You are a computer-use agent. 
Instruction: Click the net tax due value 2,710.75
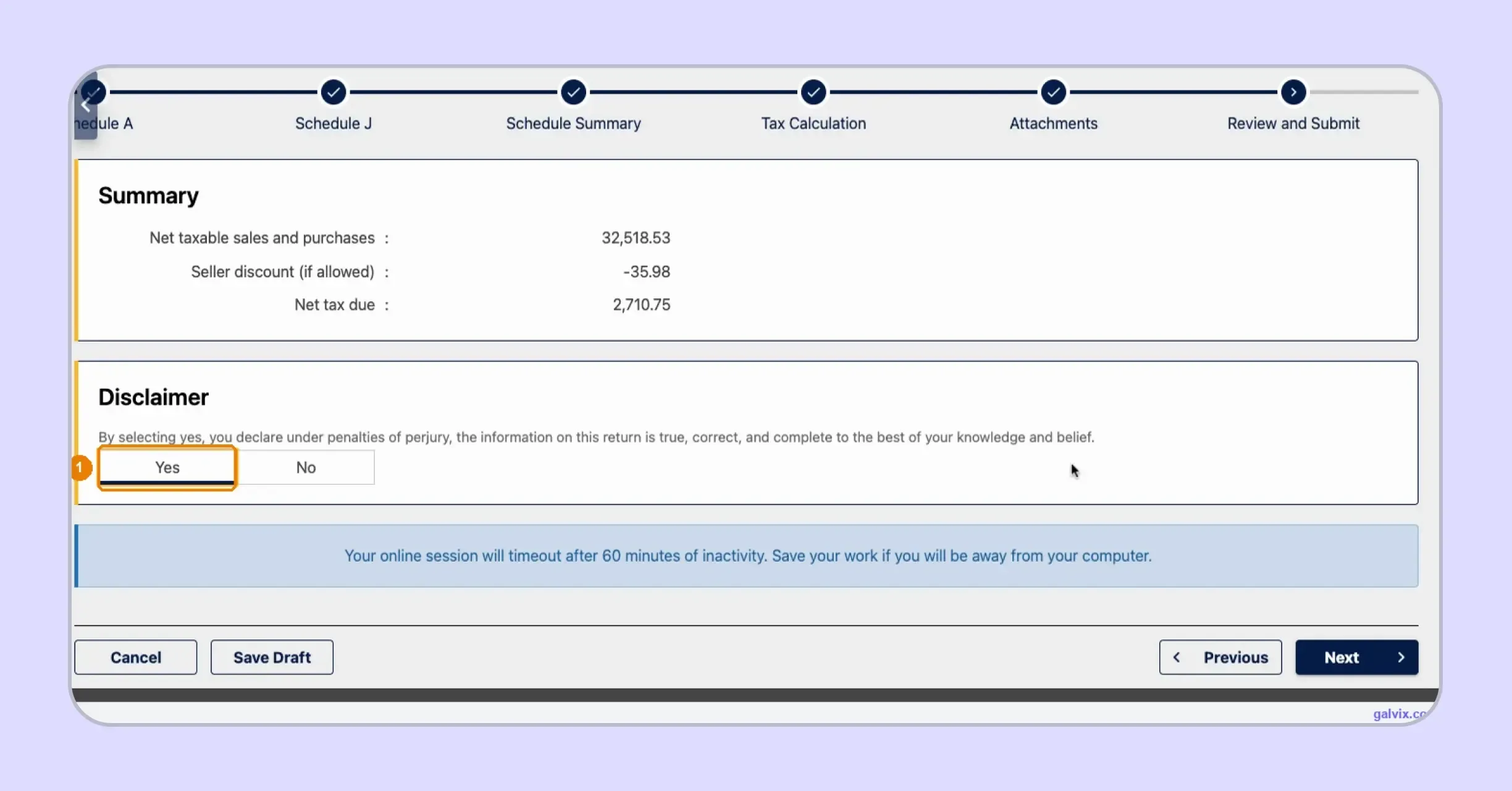tap(641, 305)
